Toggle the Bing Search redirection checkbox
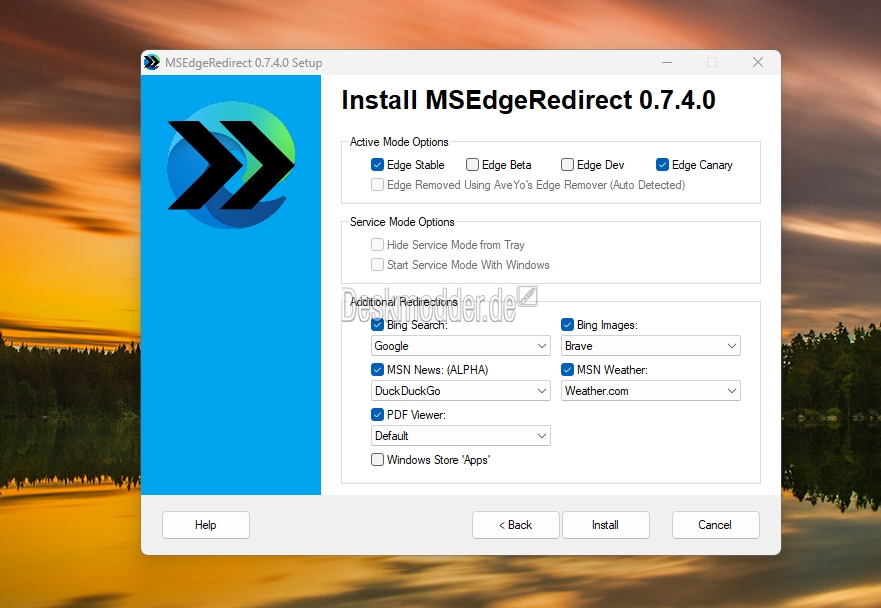Image resolution: width=881 pixels, height=608 pixels. click(x=378, y=325)
